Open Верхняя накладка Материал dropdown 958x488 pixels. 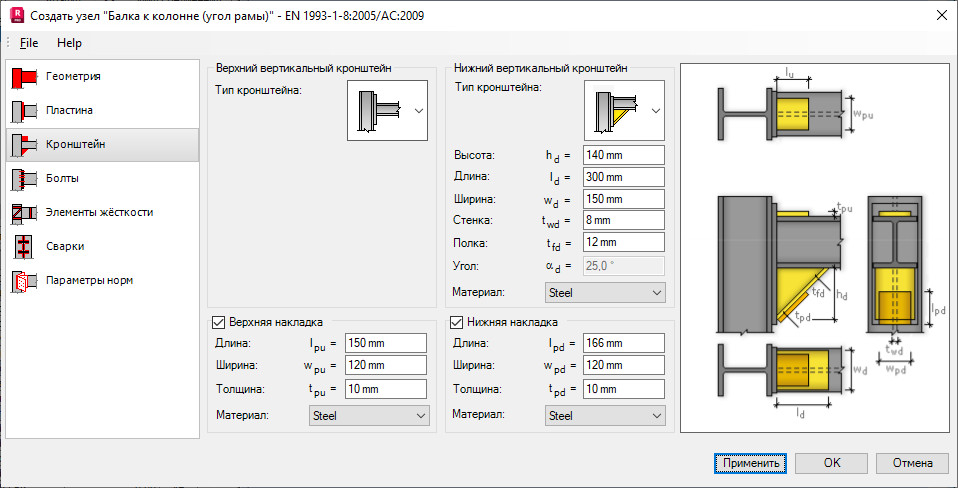[x=369, y=415]
